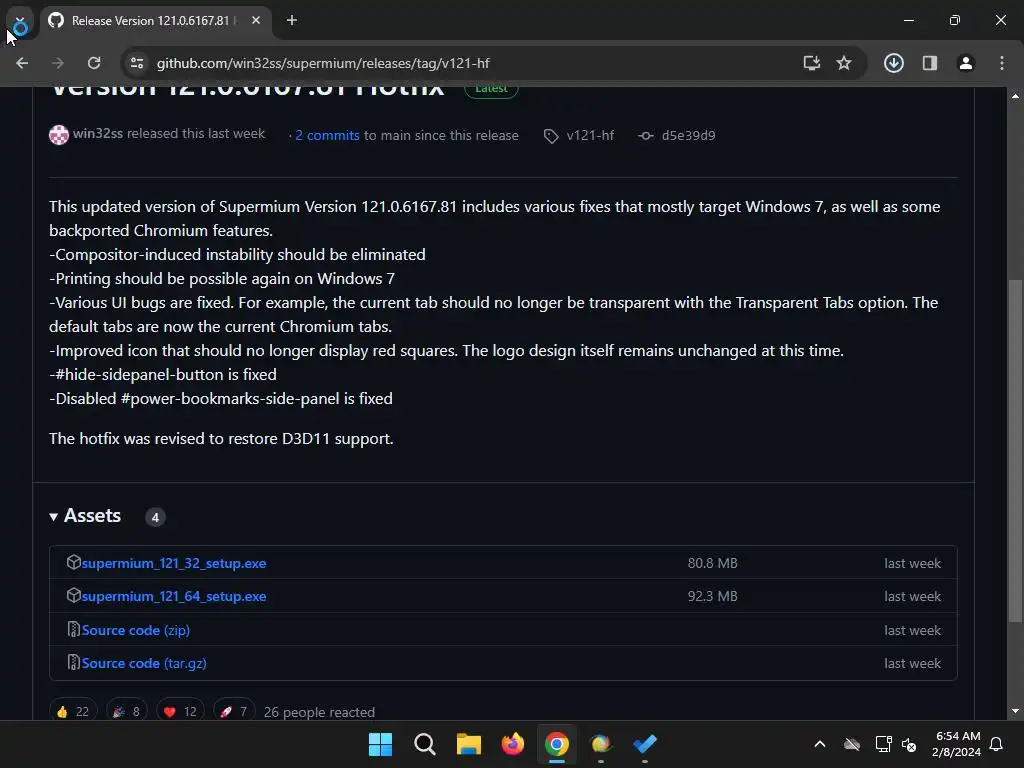Open the Windows Start menu
The height and width of the screenshot is (768, 1024).
[380, 744]
